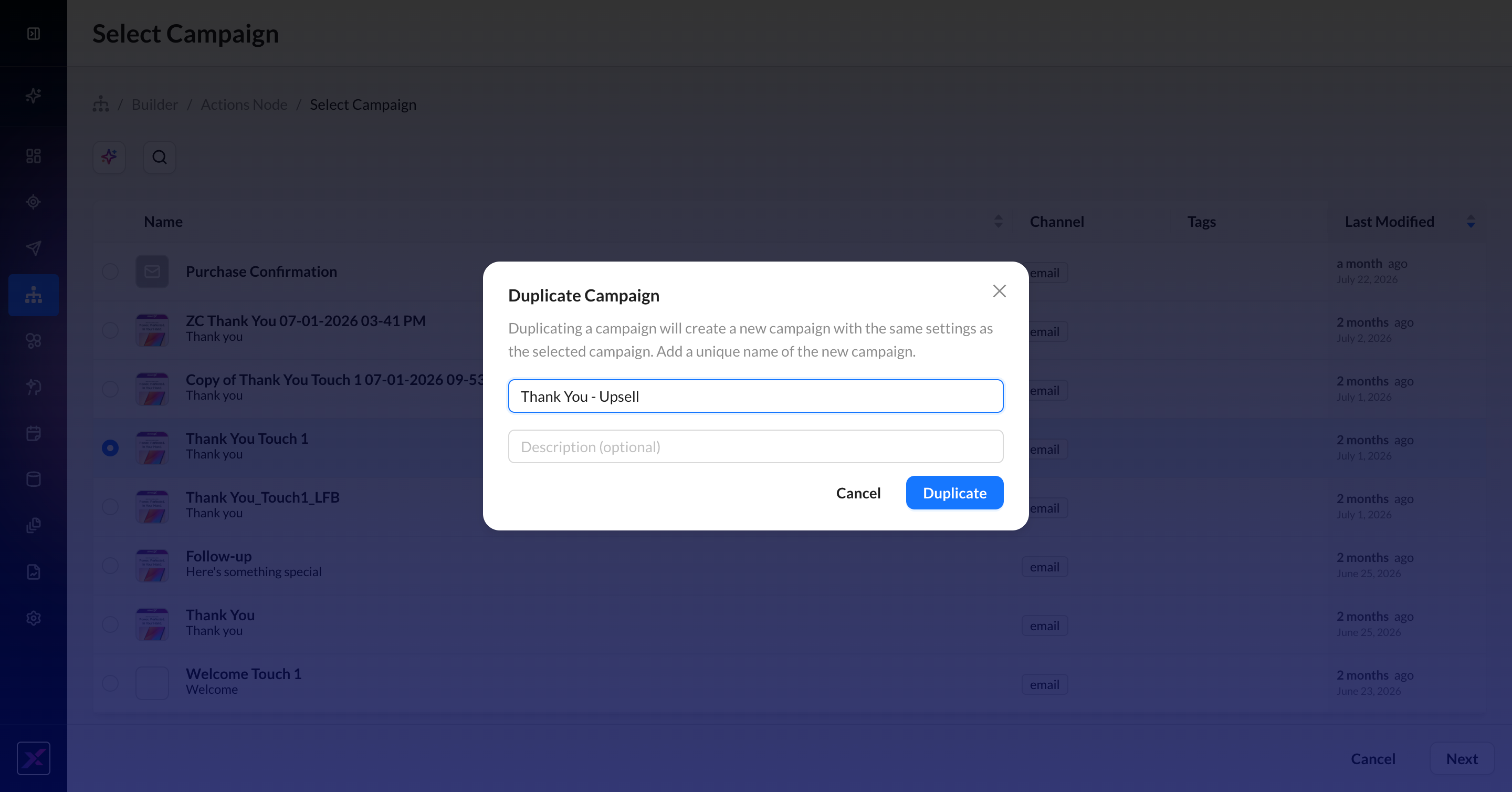This screenshot has width=1512, height=792.
Task: Open the calendar icon in sidebar
Action: 34,433
